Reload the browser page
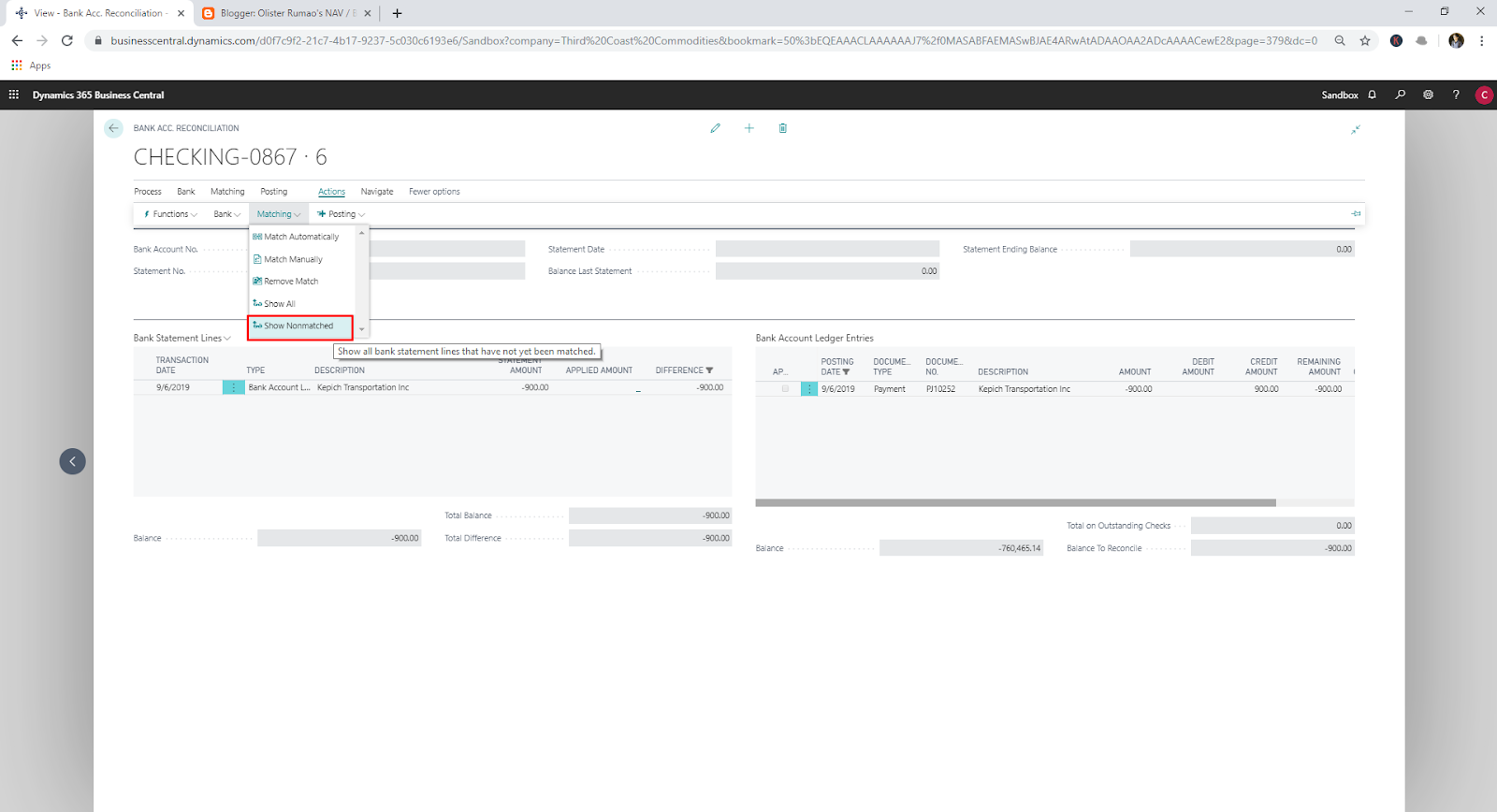Screen dimensions: 1497x812 [x=67, y=40]
